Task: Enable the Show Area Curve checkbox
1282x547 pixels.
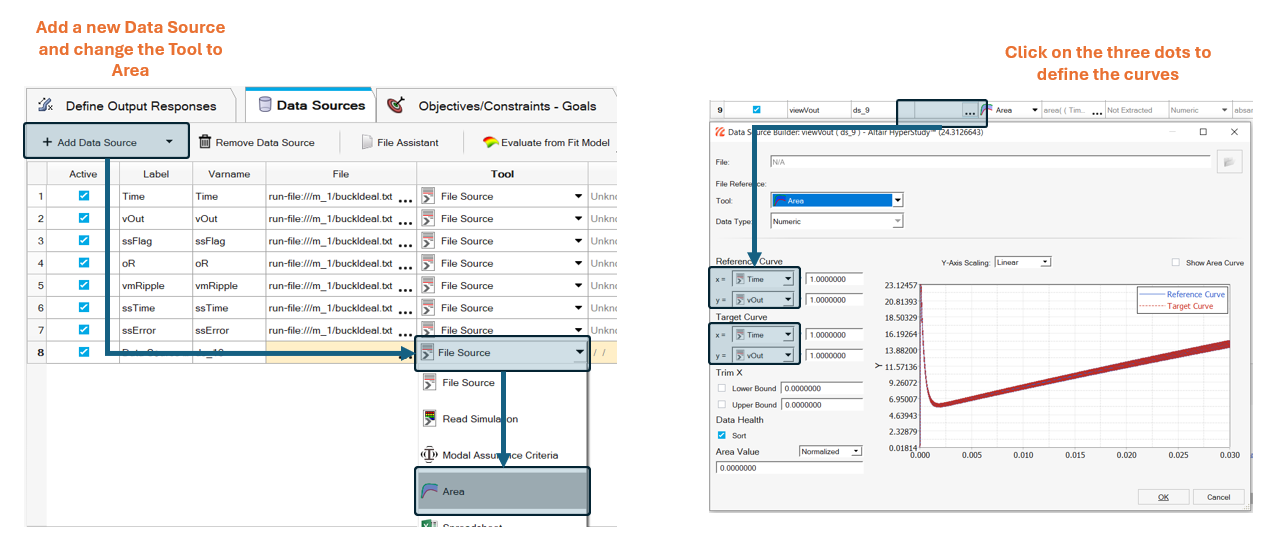Action: pos(1175,263)
